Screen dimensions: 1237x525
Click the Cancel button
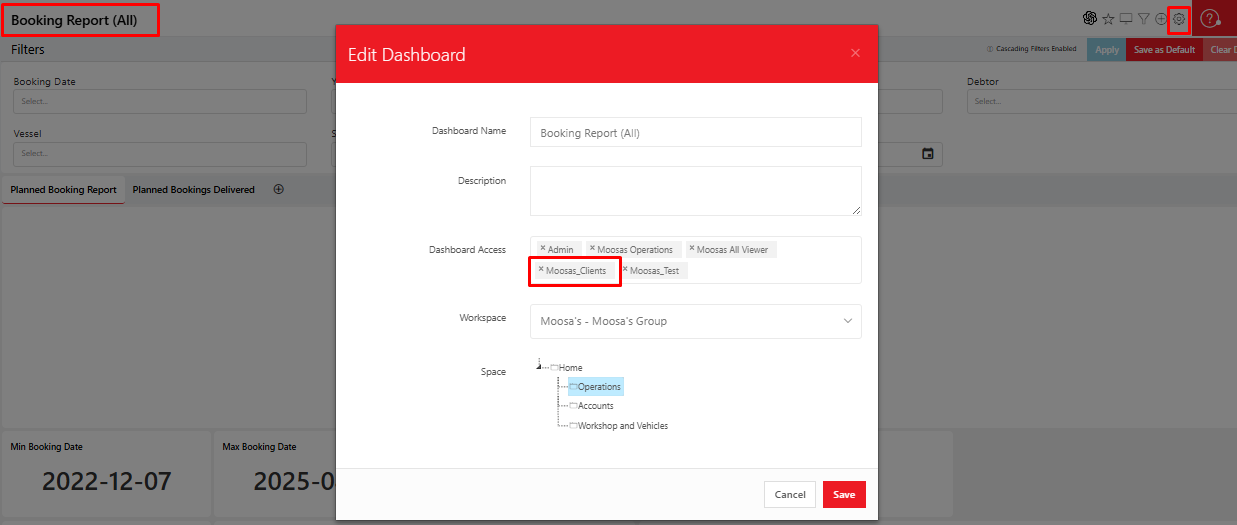coord(789,494)
